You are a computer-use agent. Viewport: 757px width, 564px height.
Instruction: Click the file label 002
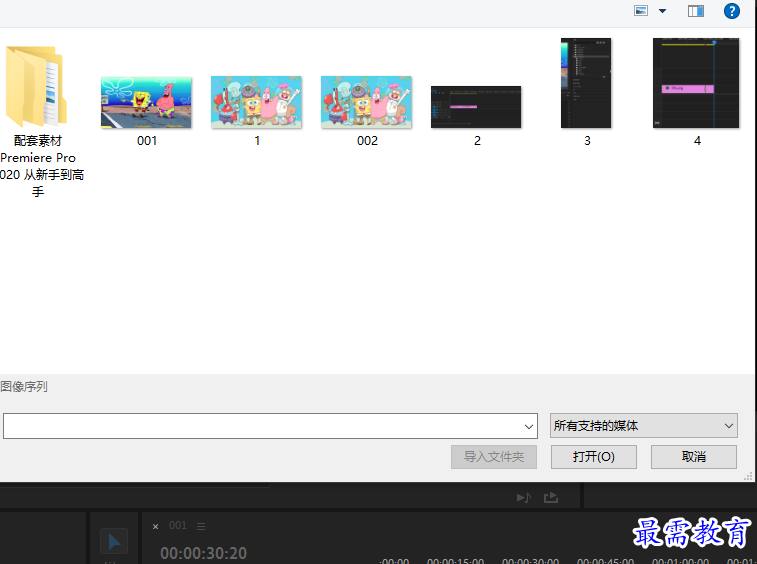[x=367, y=141]
